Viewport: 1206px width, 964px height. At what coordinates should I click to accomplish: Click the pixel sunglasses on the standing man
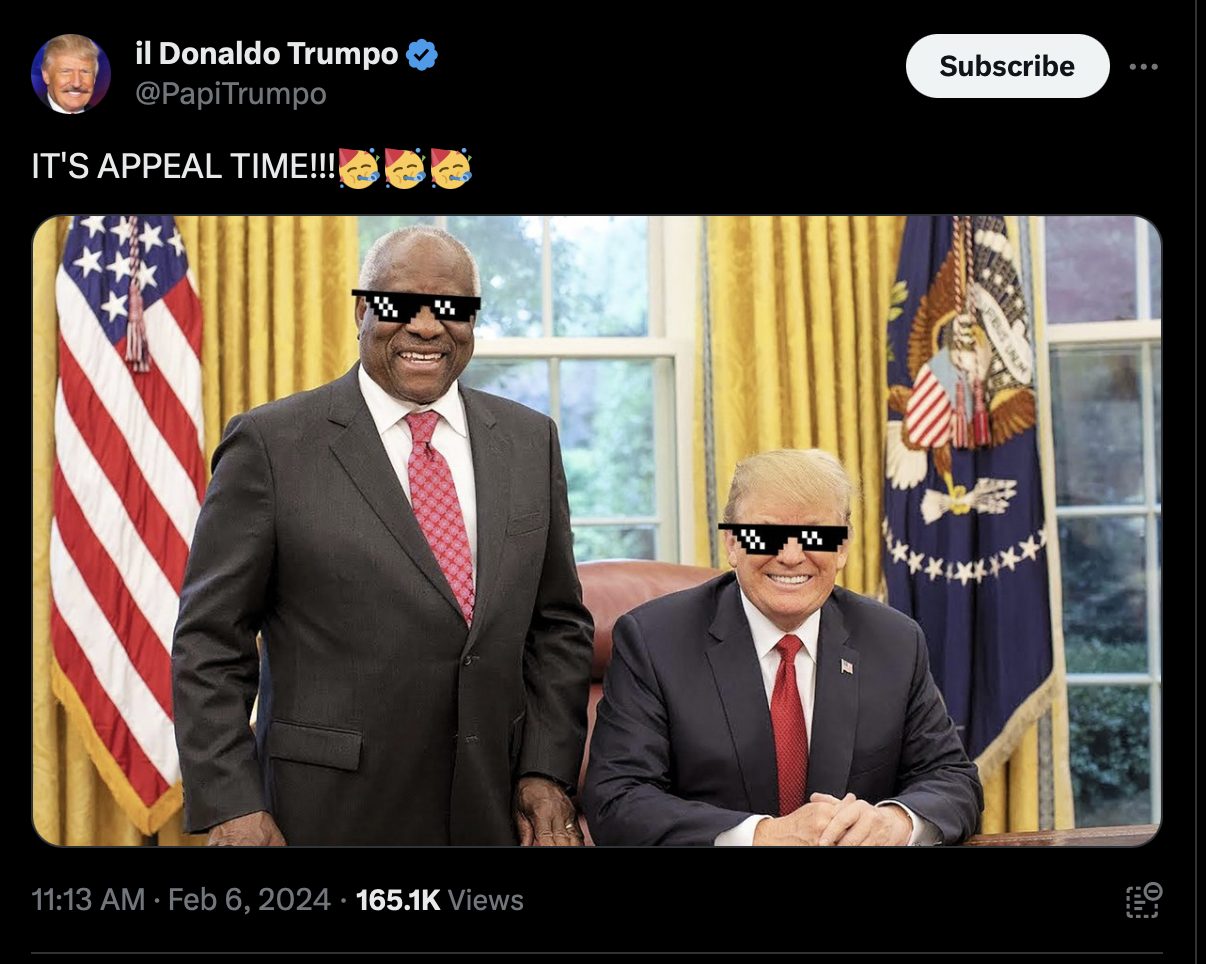[416, 305]
